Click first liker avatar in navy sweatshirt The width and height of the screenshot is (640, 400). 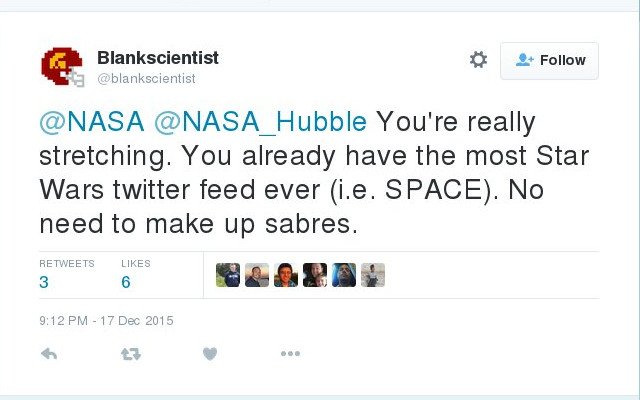click(x=228, y=275)
